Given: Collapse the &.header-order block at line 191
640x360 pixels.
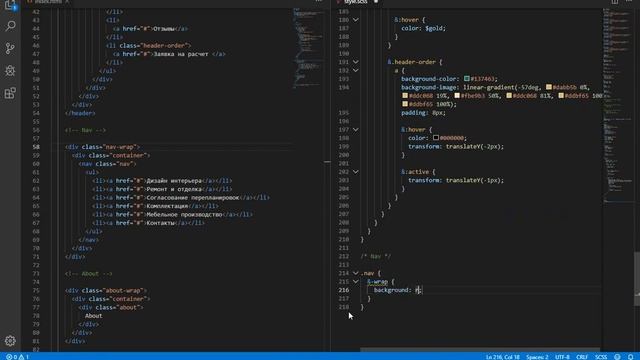Looking at the screenshot, I should (356, 62).
